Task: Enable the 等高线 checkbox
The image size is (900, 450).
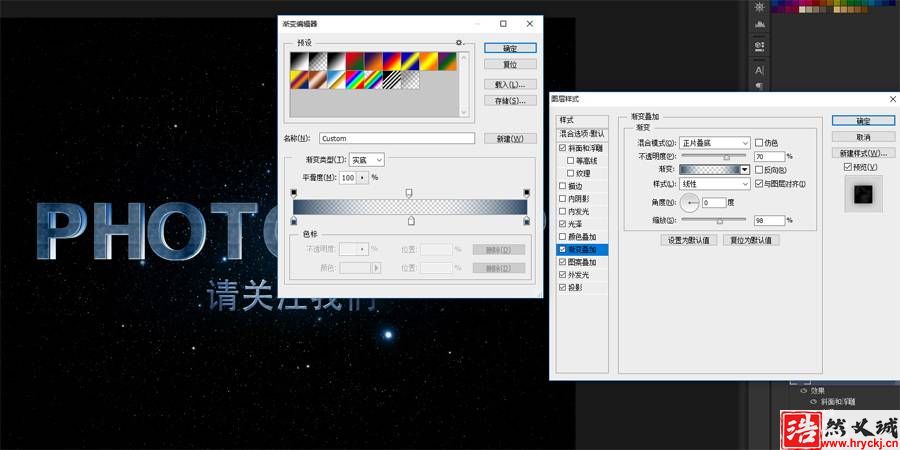Action: (570, 161)
